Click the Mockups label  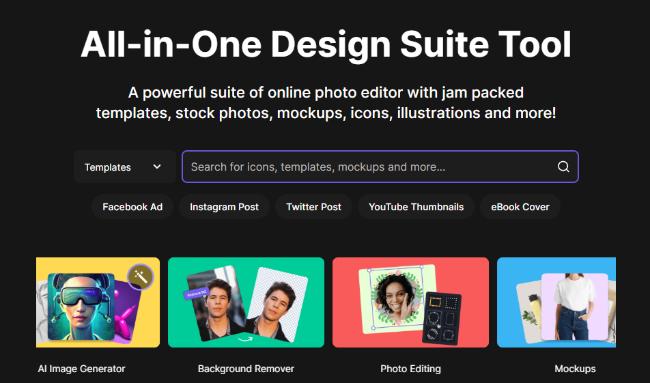[x=575, y=368]
